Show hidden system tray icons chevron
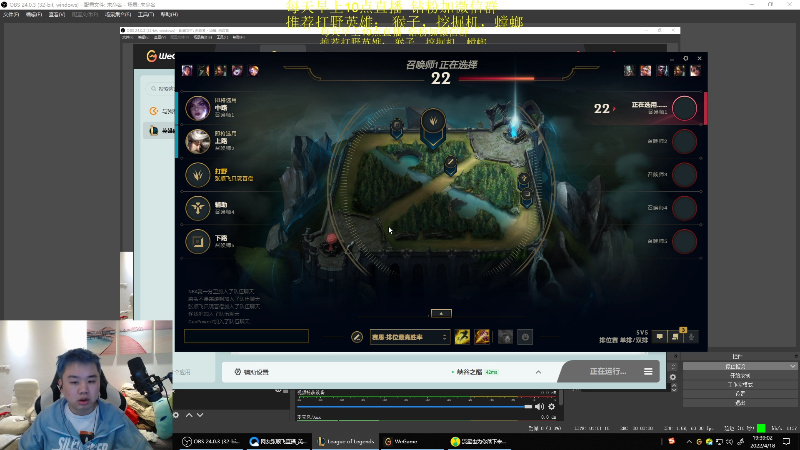 point(689,441)
